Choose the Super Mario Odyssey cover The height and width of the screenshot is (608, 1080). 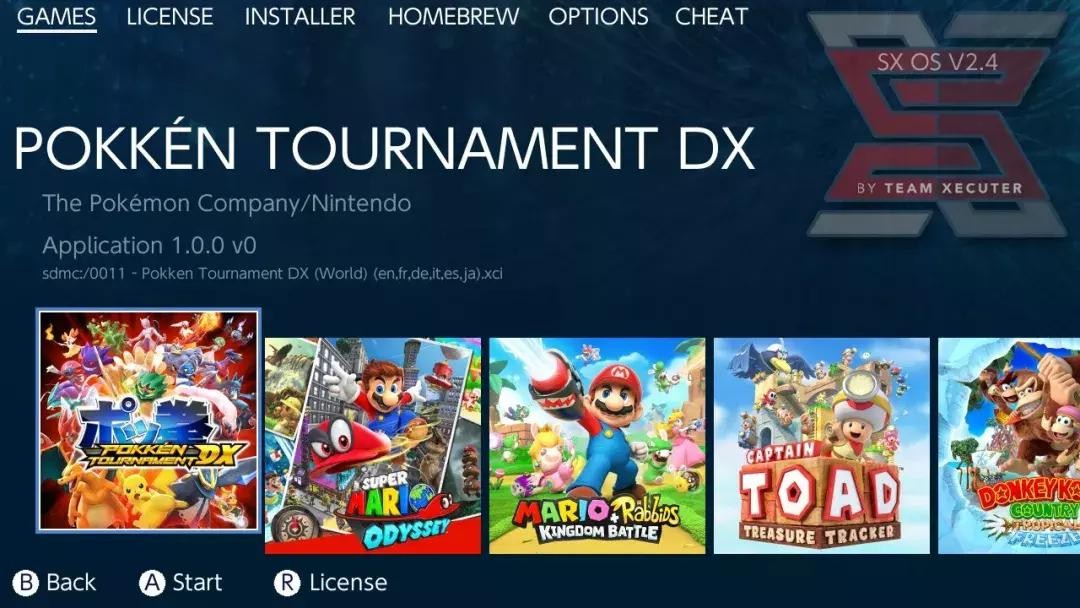tap(373, 445)
